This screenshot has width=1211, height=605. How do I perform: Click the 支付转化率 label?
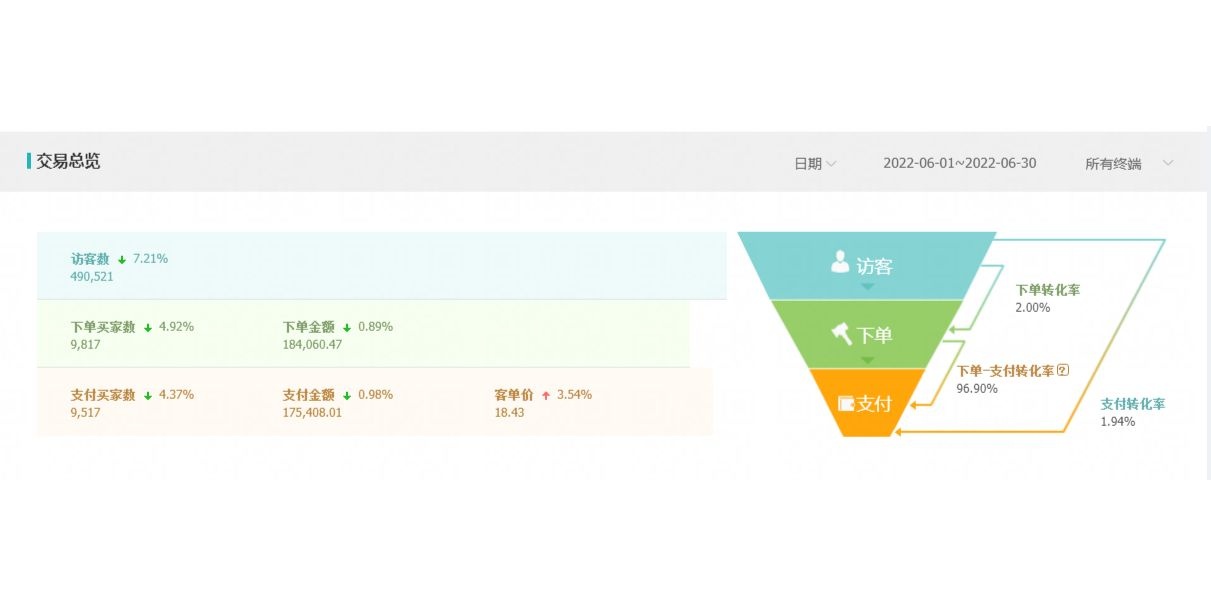(x=1133, y=404)
